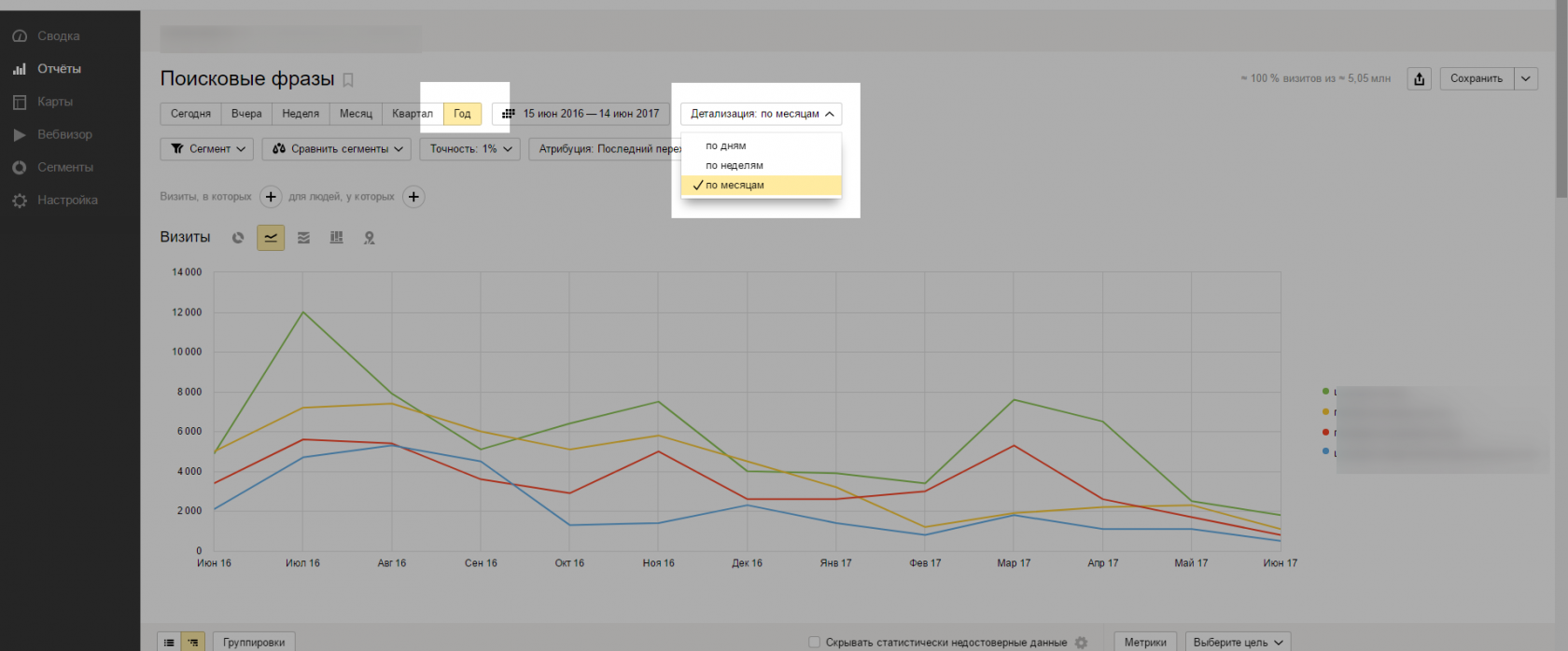The width and height of the screenshot is (1568, 651).
Task: Switch table to flat list view
Action: (169, 642)
